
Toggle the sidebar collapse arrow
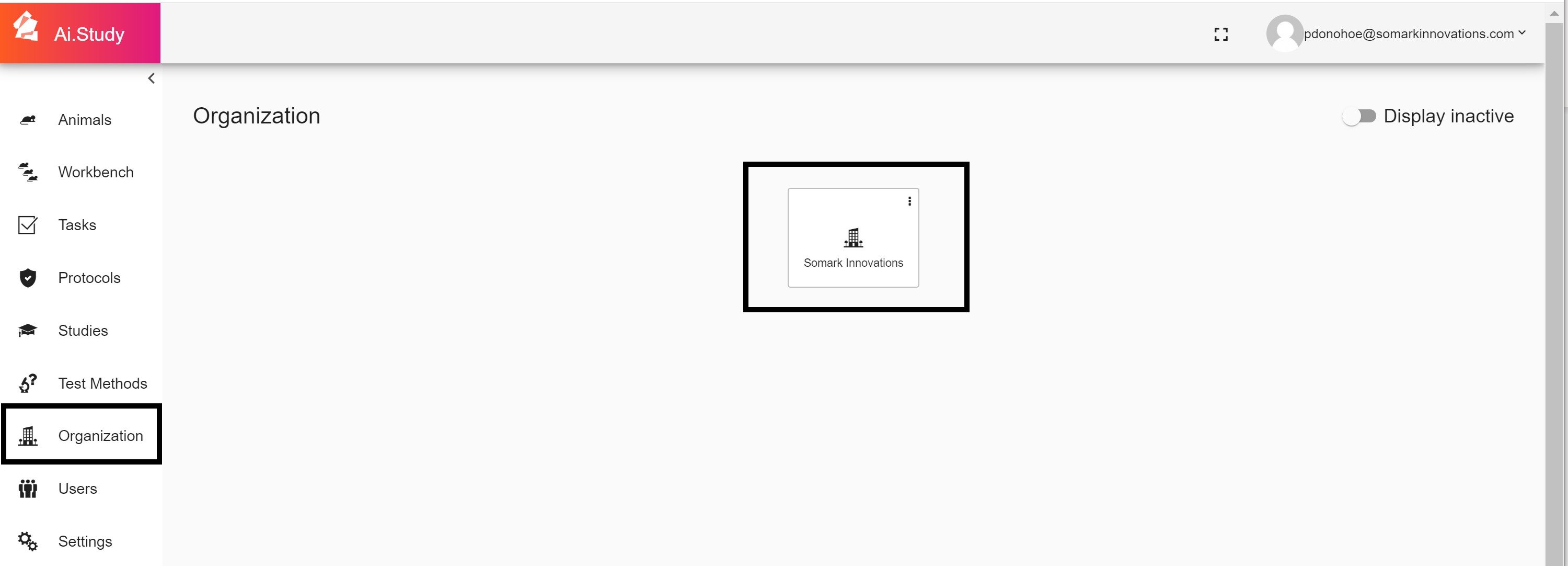tap(150, 79)
